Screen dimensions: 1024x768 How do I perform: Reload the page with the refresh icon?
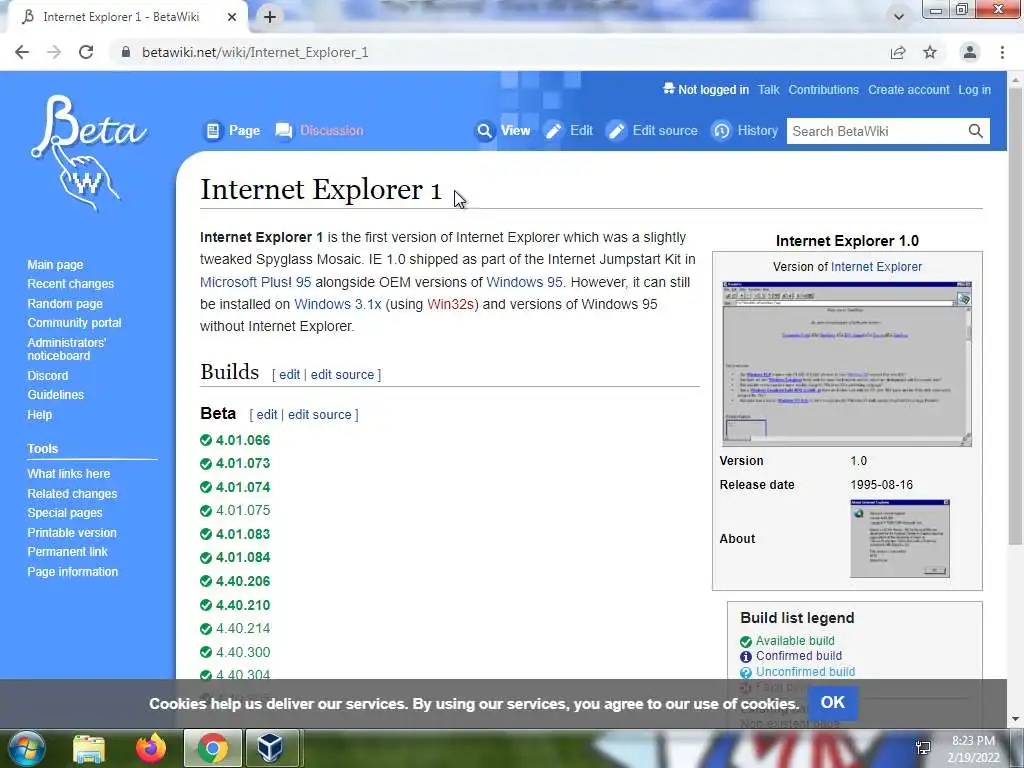(86, 52)
